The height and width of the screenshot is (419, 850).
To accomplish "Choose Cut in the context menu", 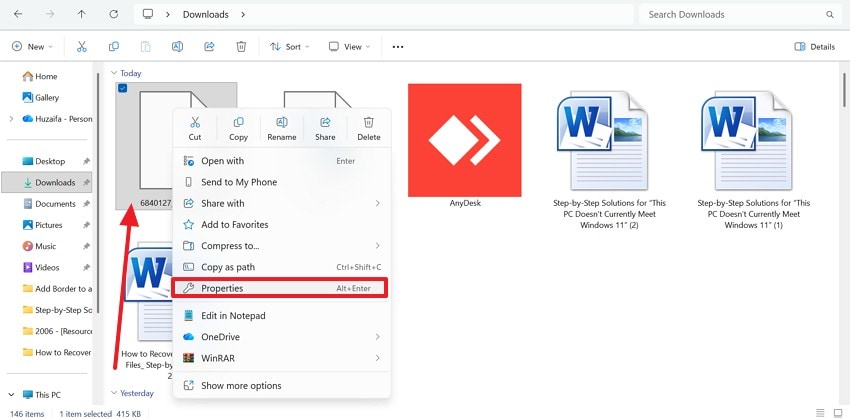I will click(195, 128).
